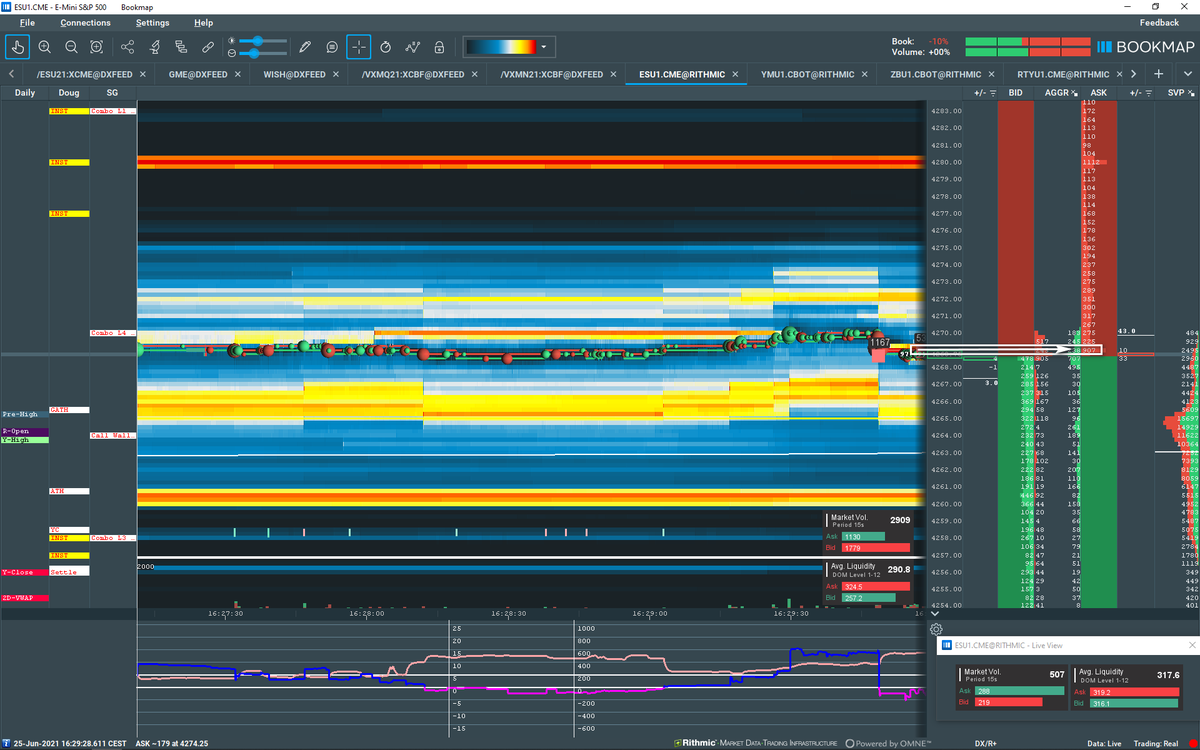The image size is (1200, 750).
Task: Click the chart Market Vol. 2909 widget
Action: (x=868, y=533)
